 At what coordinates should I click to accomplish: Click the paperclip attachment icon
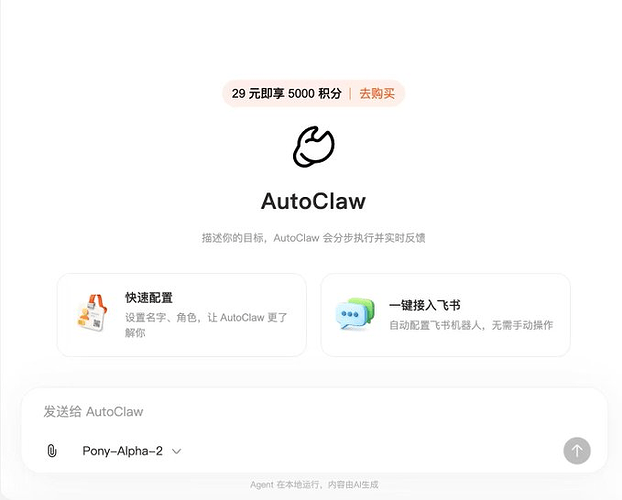(52, 451)
